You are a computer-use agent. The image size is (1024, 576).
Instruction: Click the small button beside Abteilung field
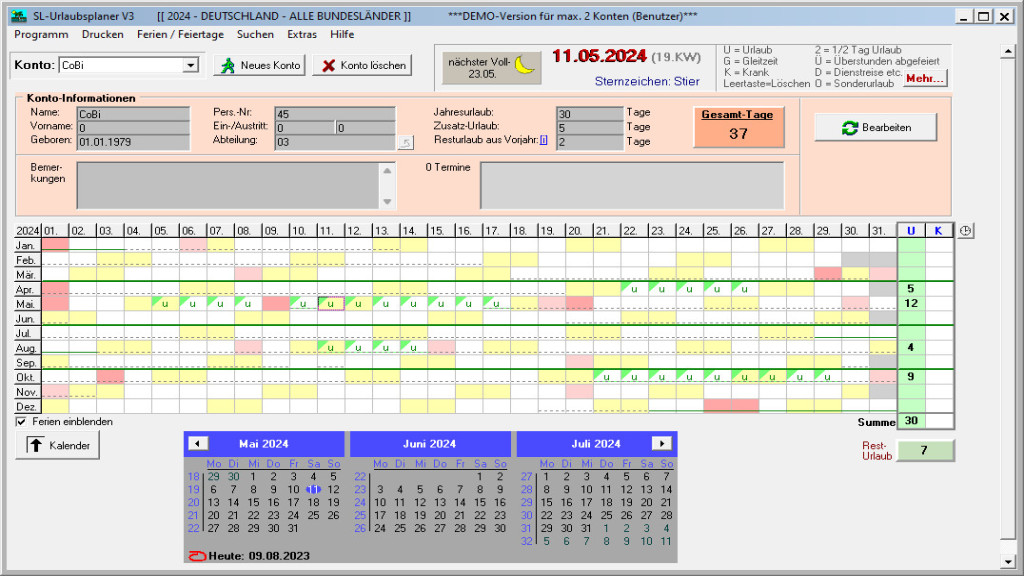pos(405,143)
